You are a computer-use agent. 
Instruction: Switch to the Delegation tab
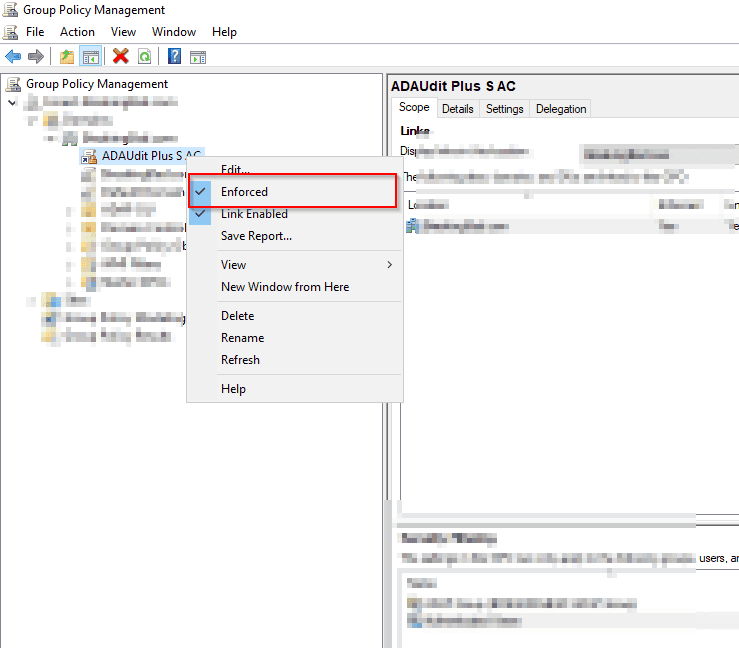tap(561, 109)
